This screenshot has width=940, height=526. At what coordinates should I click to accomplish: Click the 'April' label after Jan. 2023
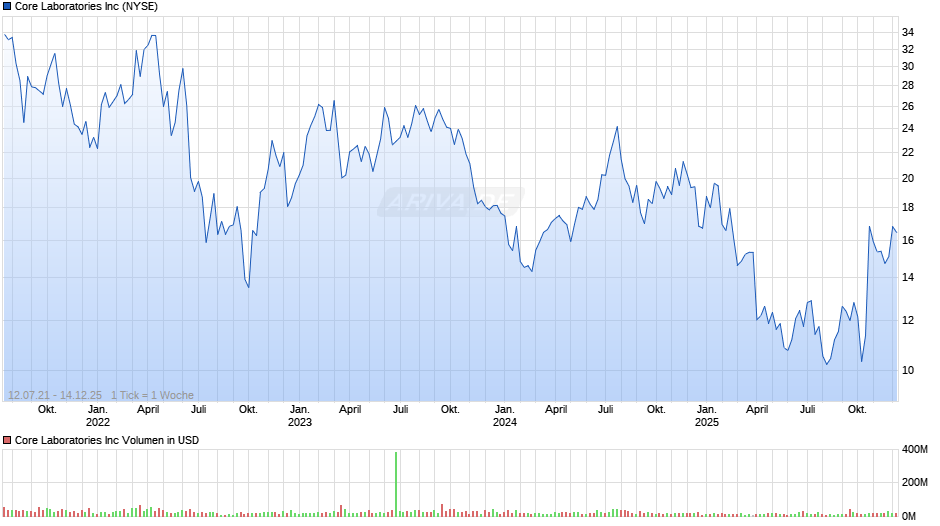click(x=350, y=410)
